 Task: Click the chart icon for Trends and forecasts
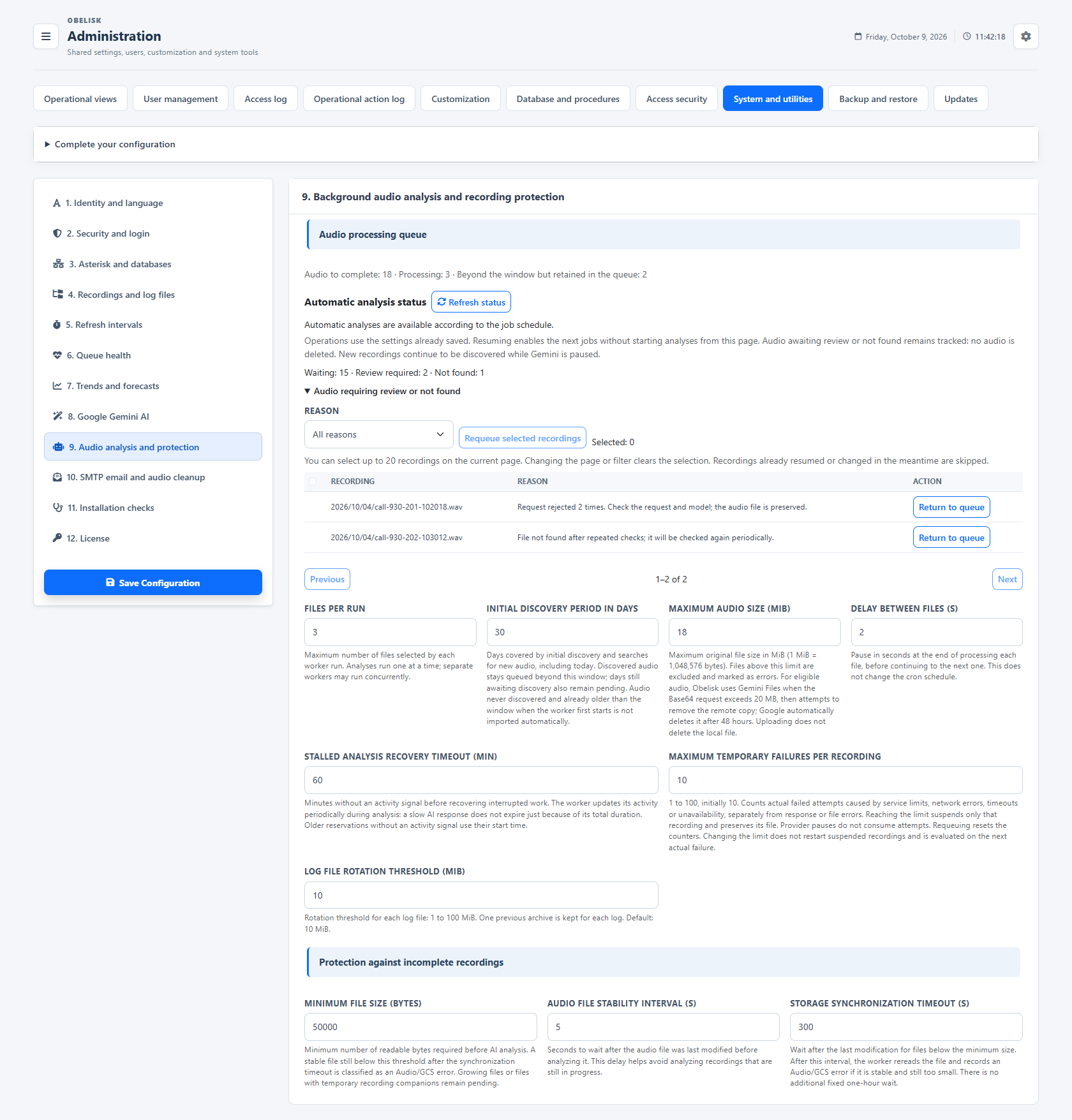[57, 386]
